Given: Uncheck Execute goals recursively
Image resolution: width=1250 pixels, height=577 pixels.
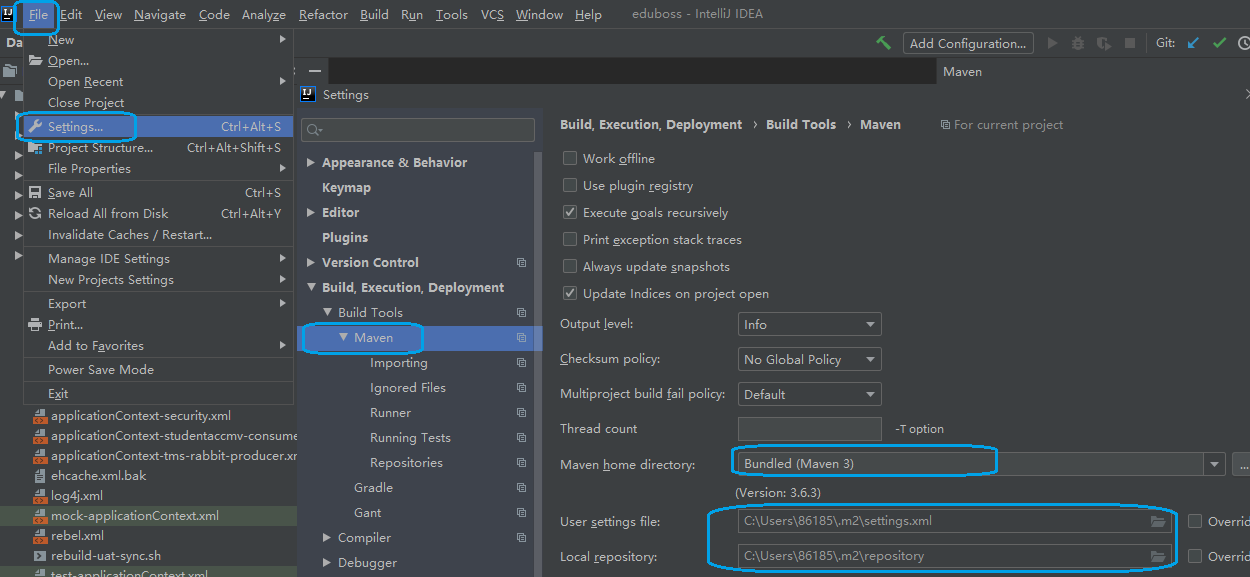Looking at the screenshot, I should pyautogui.click(x=570, y=212).
